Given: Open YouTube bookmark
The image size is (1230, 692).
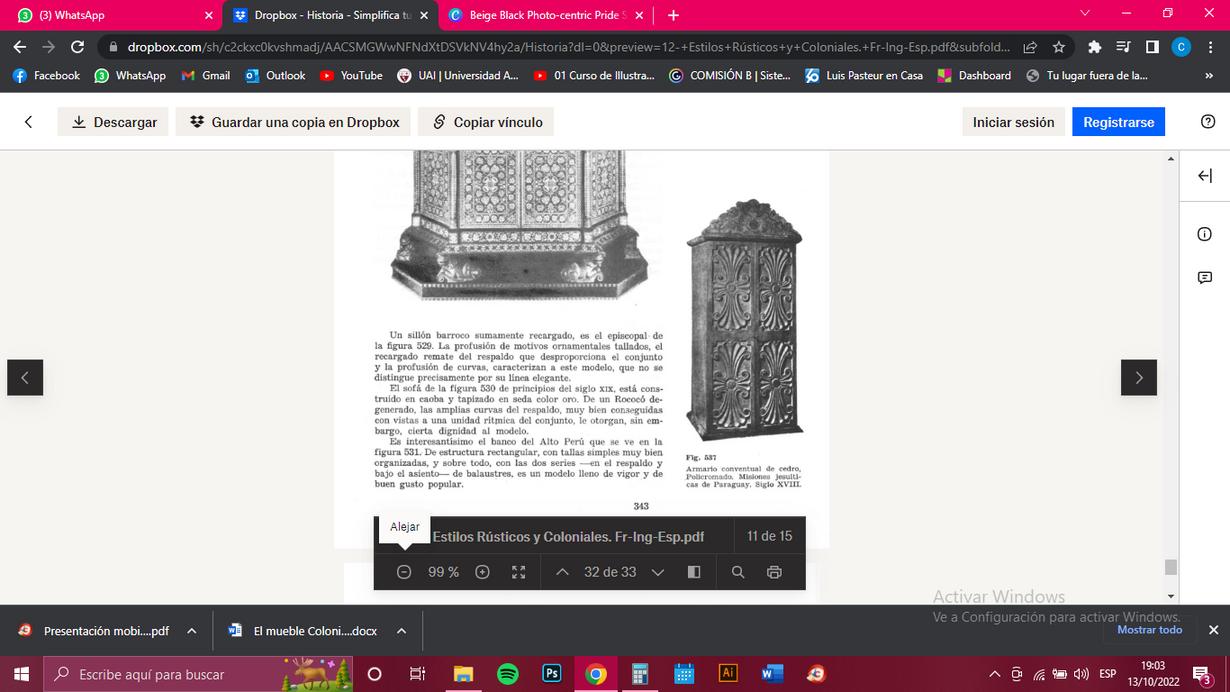Looking at the screenshot, I should pyautogui.click(x=351, y=75).
